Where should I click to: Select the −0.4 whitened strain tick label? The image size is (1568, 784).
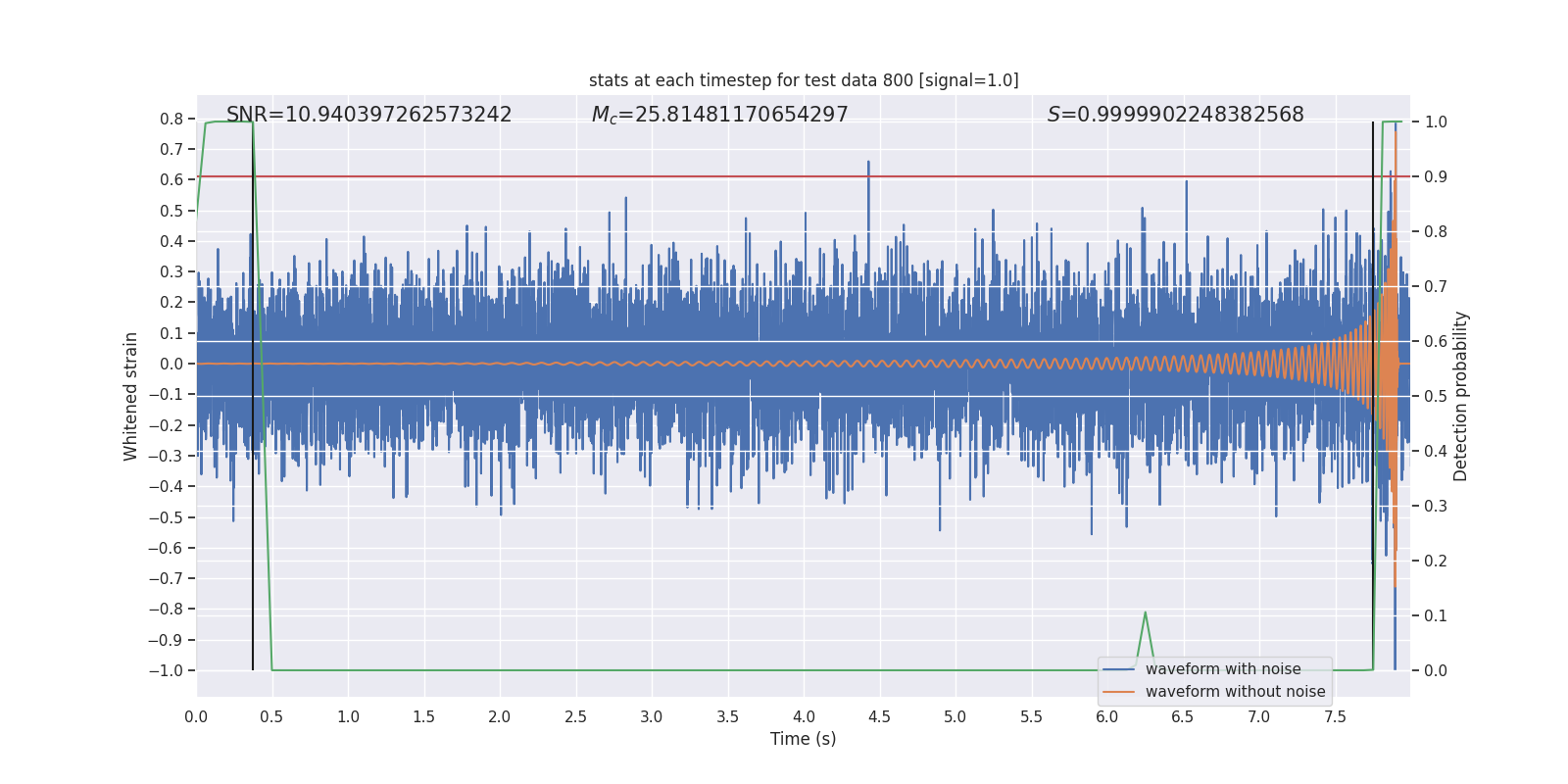166,487
